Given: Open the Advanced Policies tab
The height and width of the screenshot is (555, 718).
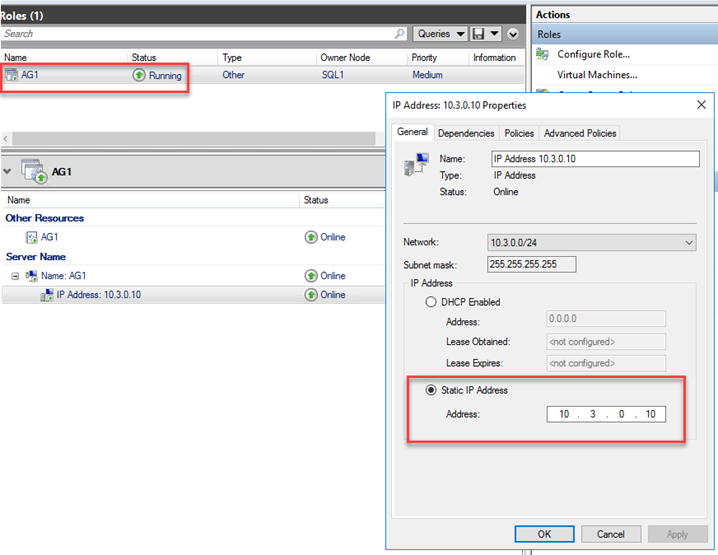Looking at the screenshot, I should tap(580, 133).
